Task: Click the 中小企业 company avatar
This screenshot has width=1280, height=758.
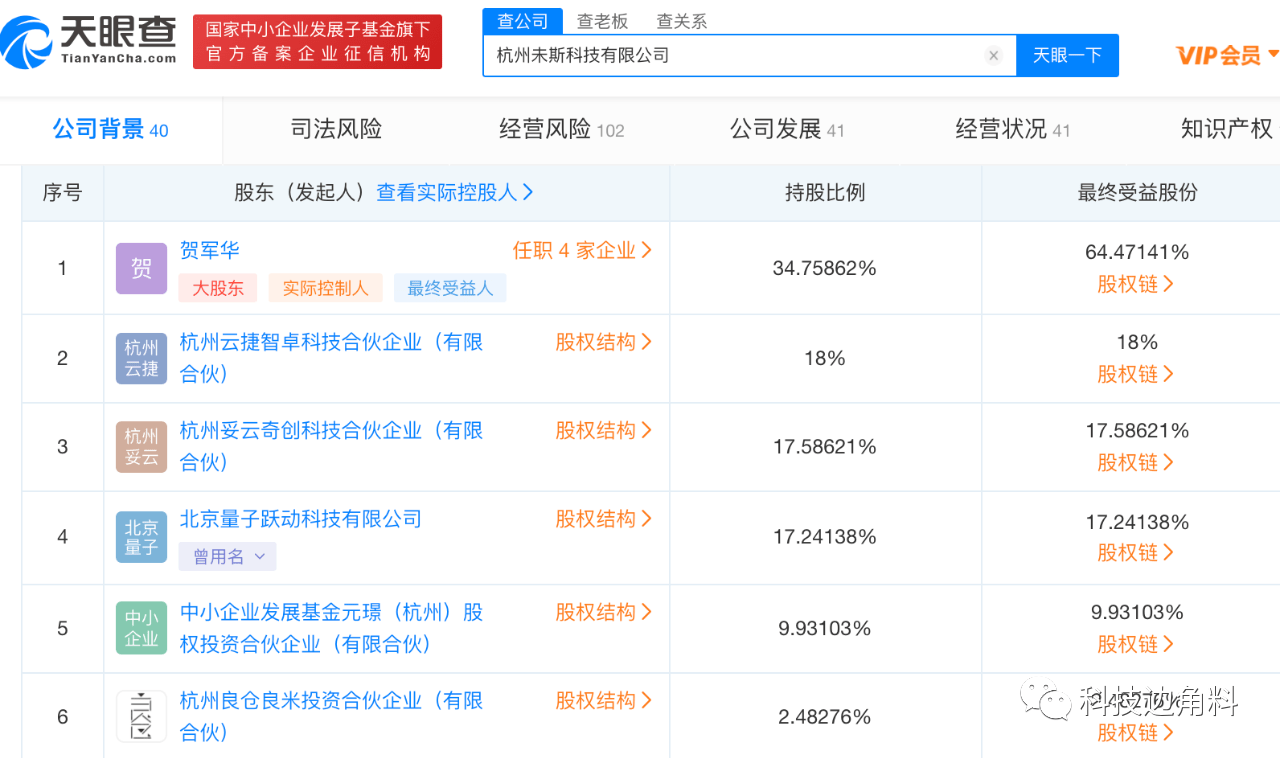Action: point(141,628)
